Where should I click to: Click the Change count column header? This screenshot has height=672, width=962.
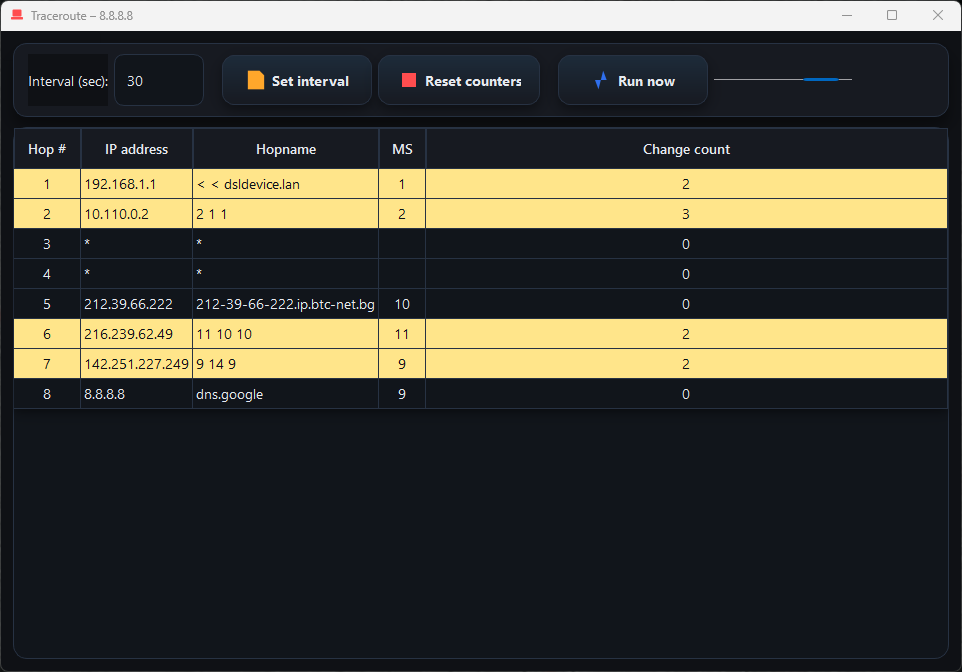[x=686, y=149]
